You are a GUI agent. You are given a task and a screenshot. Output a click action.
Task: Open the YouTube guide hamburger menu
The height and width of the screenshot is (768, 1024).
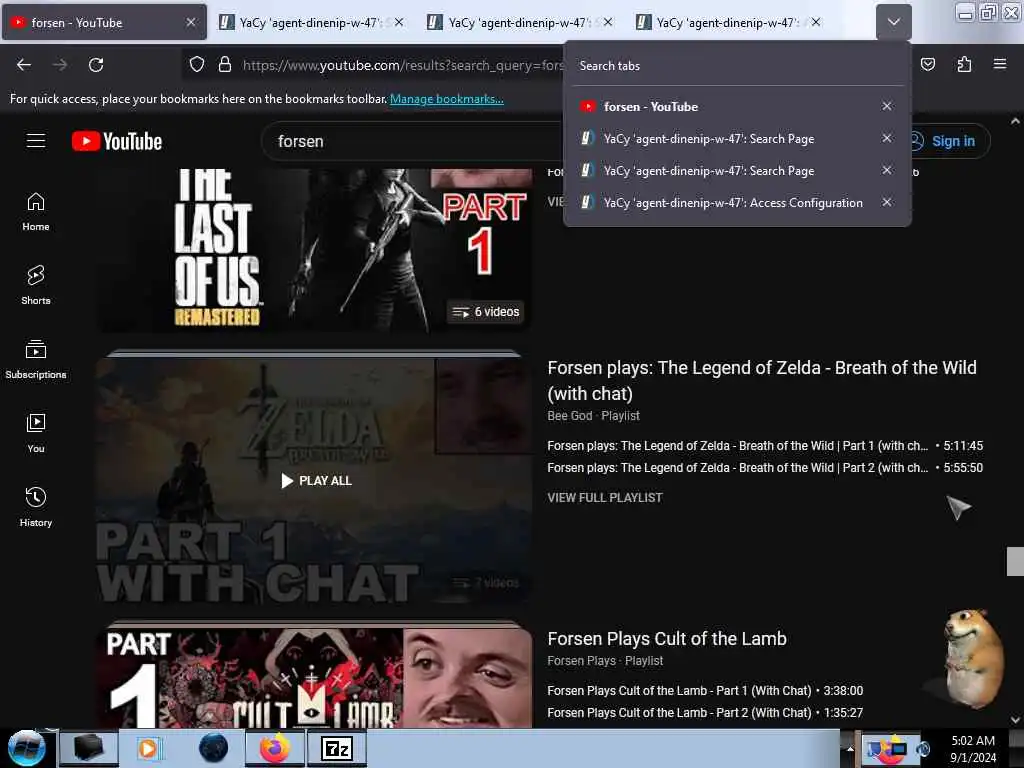[36, 140]
